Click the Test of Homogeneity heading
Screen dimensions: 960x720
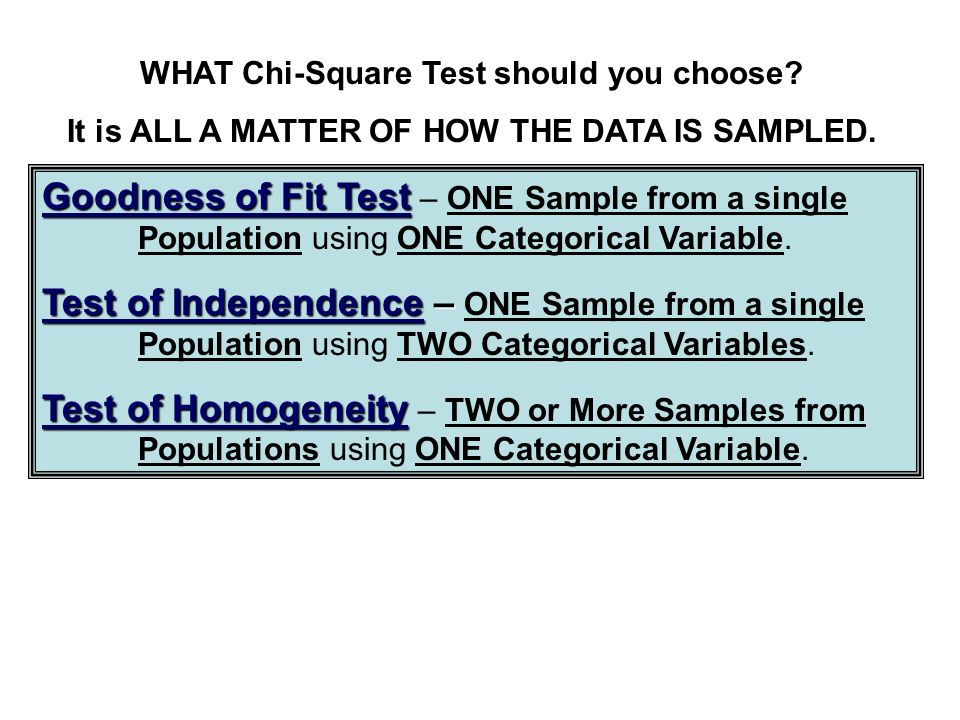pyautogui.click(x=225, y=410)
